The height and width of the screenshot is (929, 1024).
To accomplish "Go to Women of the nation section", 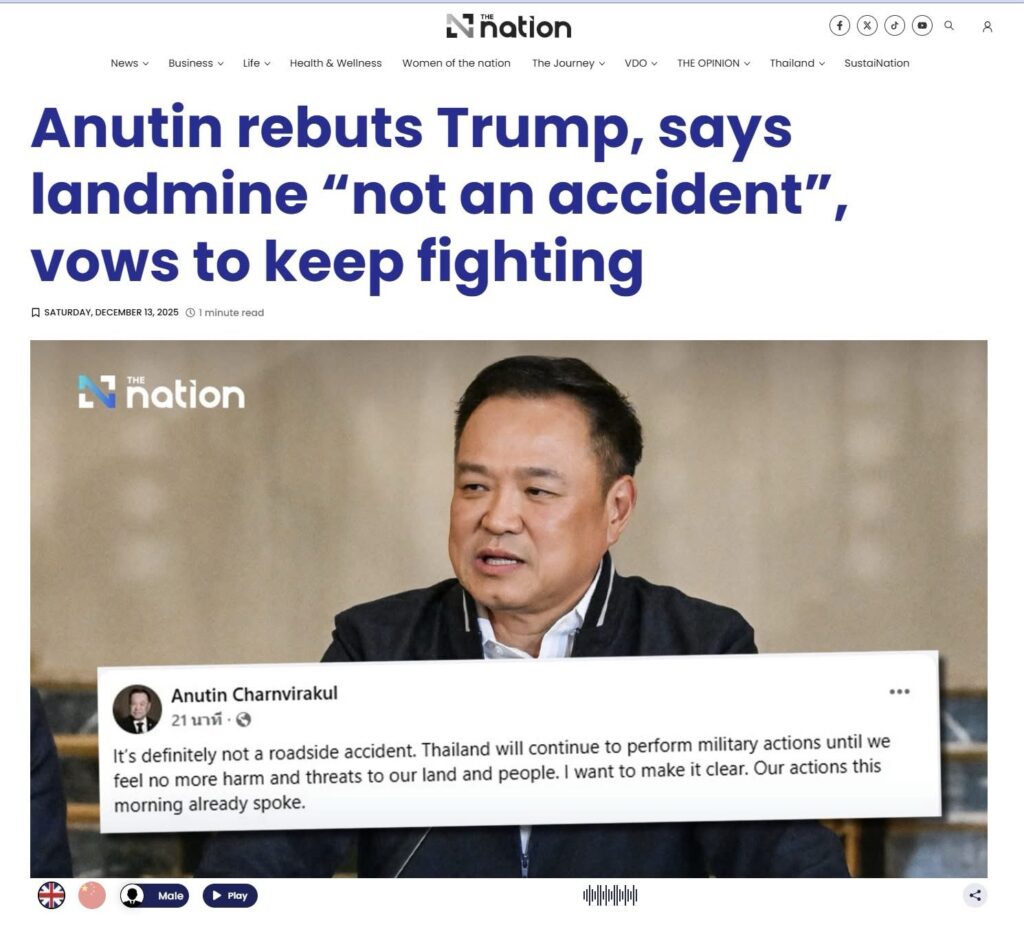I will (x=456, y=63).
